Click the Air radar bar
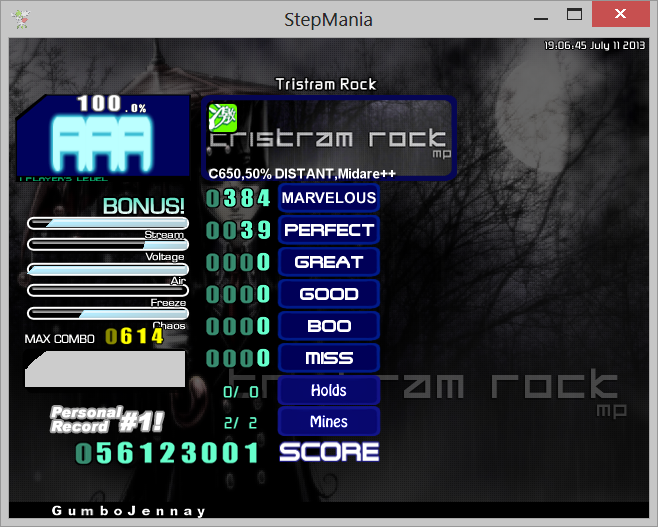The image size is (658, 527). (x=108, y=269)
